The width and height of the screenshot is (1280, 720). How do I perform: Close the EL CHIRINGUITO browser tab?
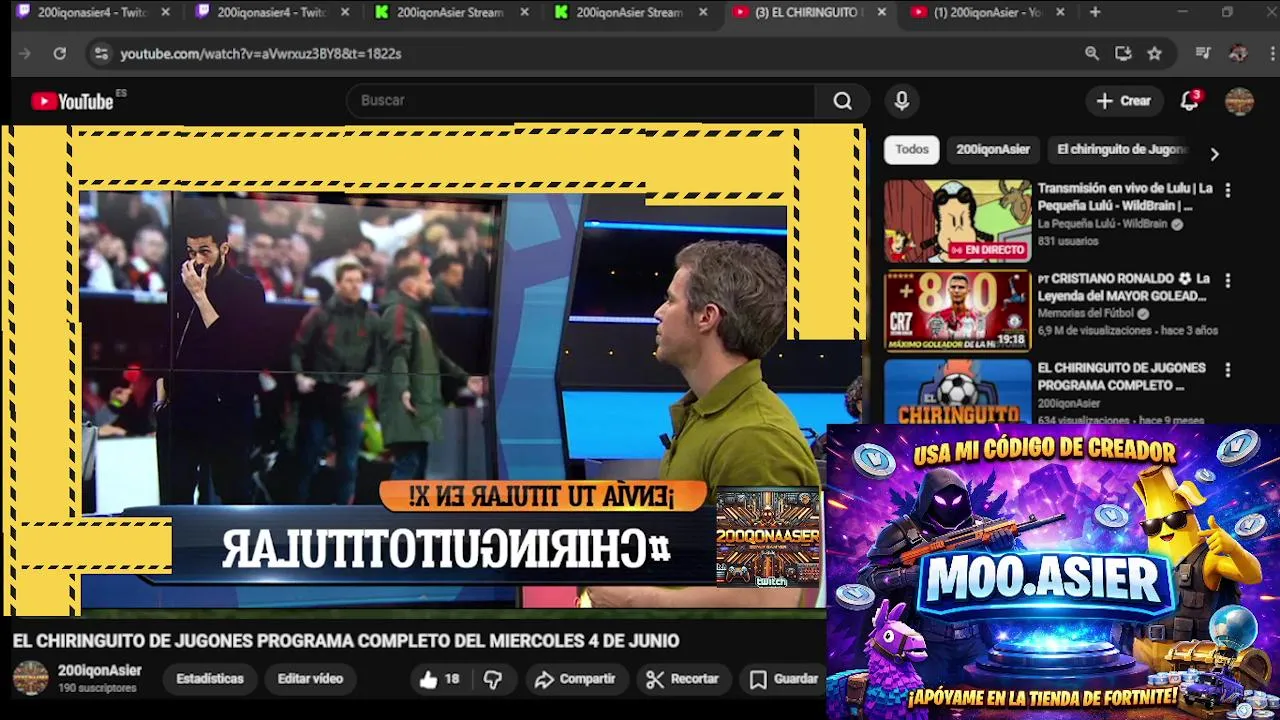click(x=882, y=12)
